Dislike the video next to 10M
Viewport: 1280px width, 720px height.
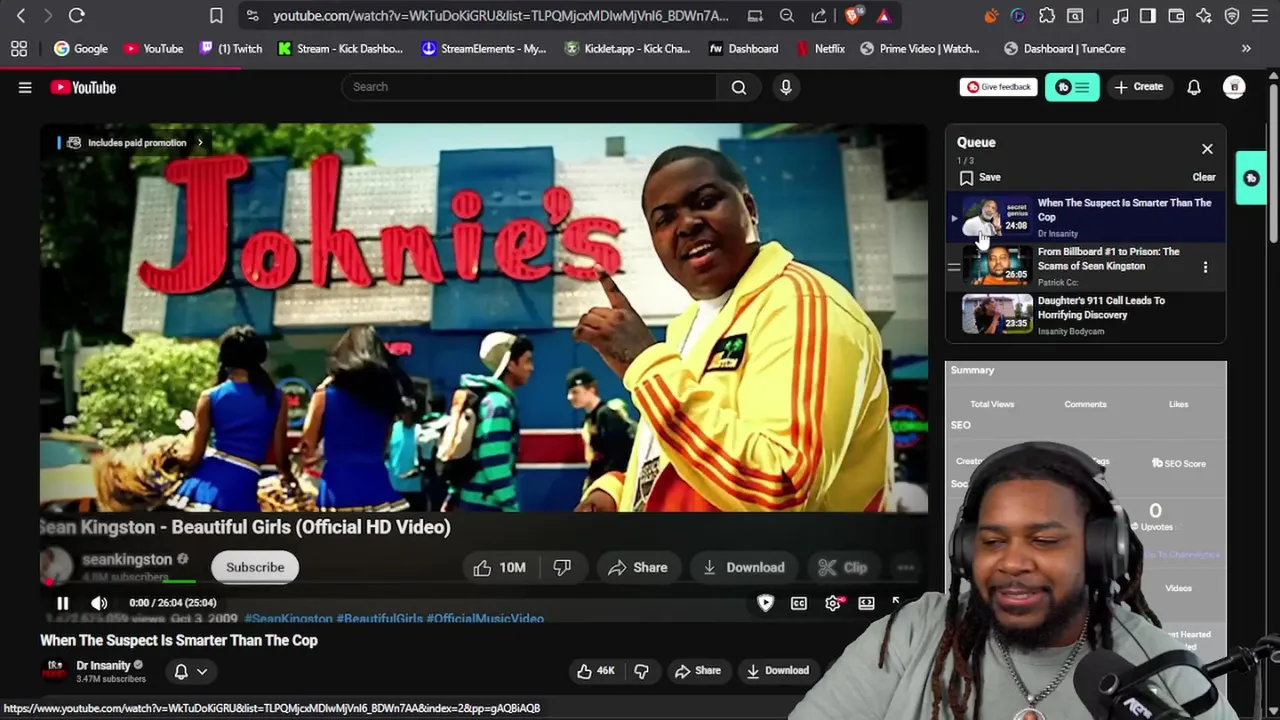pyautogui.click(x=562, y=567)
